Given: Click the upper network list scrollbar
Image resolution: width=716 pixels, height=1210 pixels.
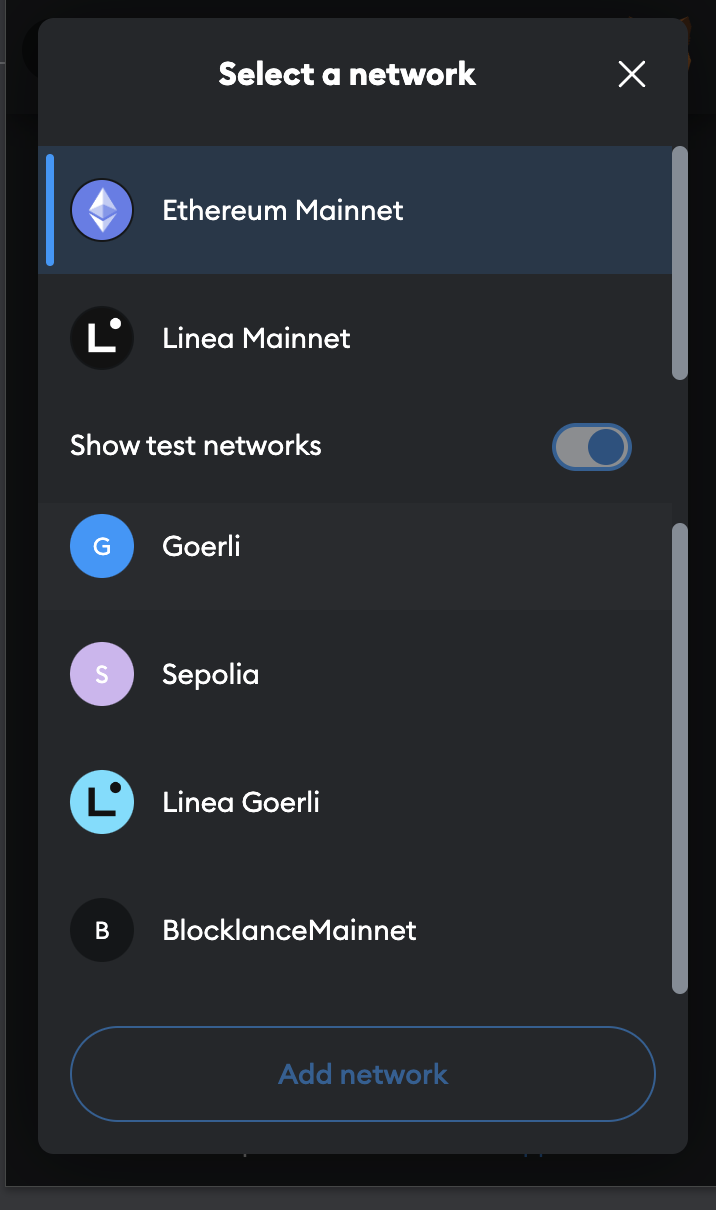Looking at the screenshot, I should pos(680,263).
